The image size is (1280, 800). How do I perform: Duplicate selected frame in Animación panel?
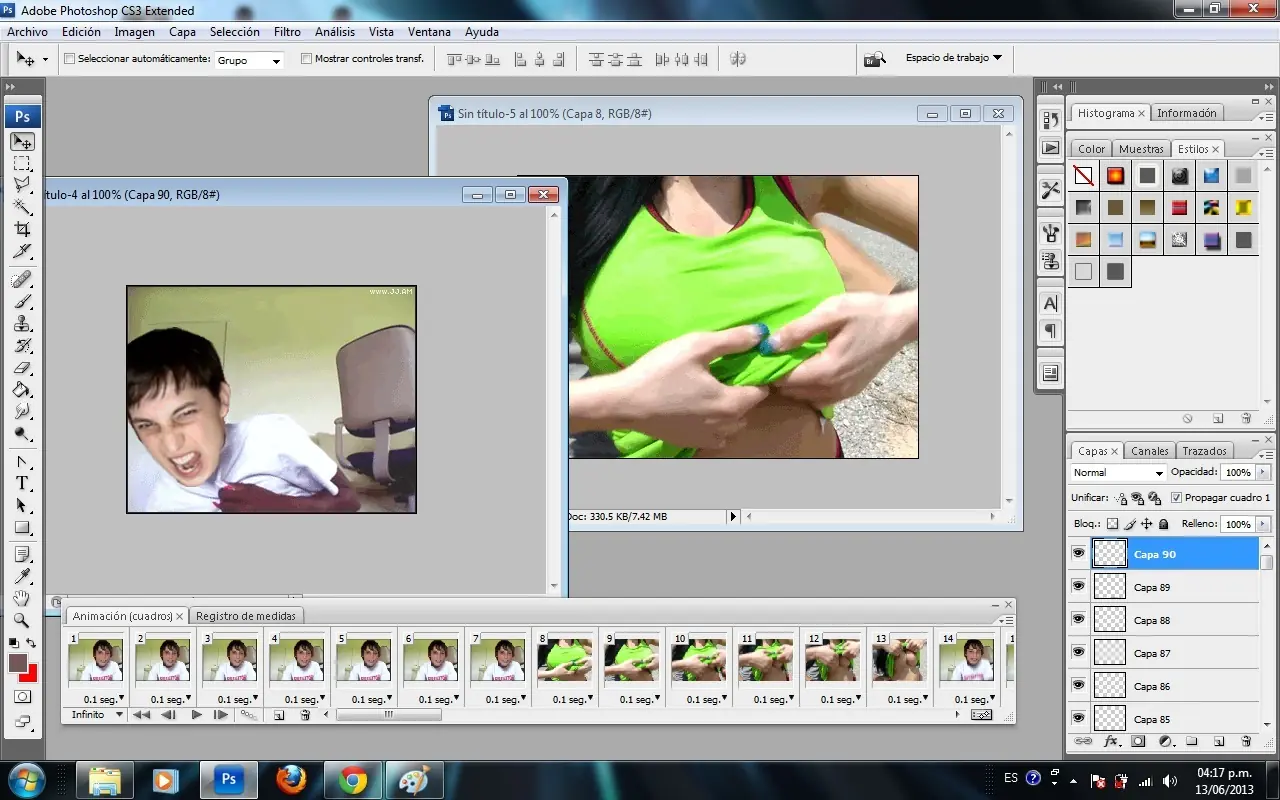point(279,715)
